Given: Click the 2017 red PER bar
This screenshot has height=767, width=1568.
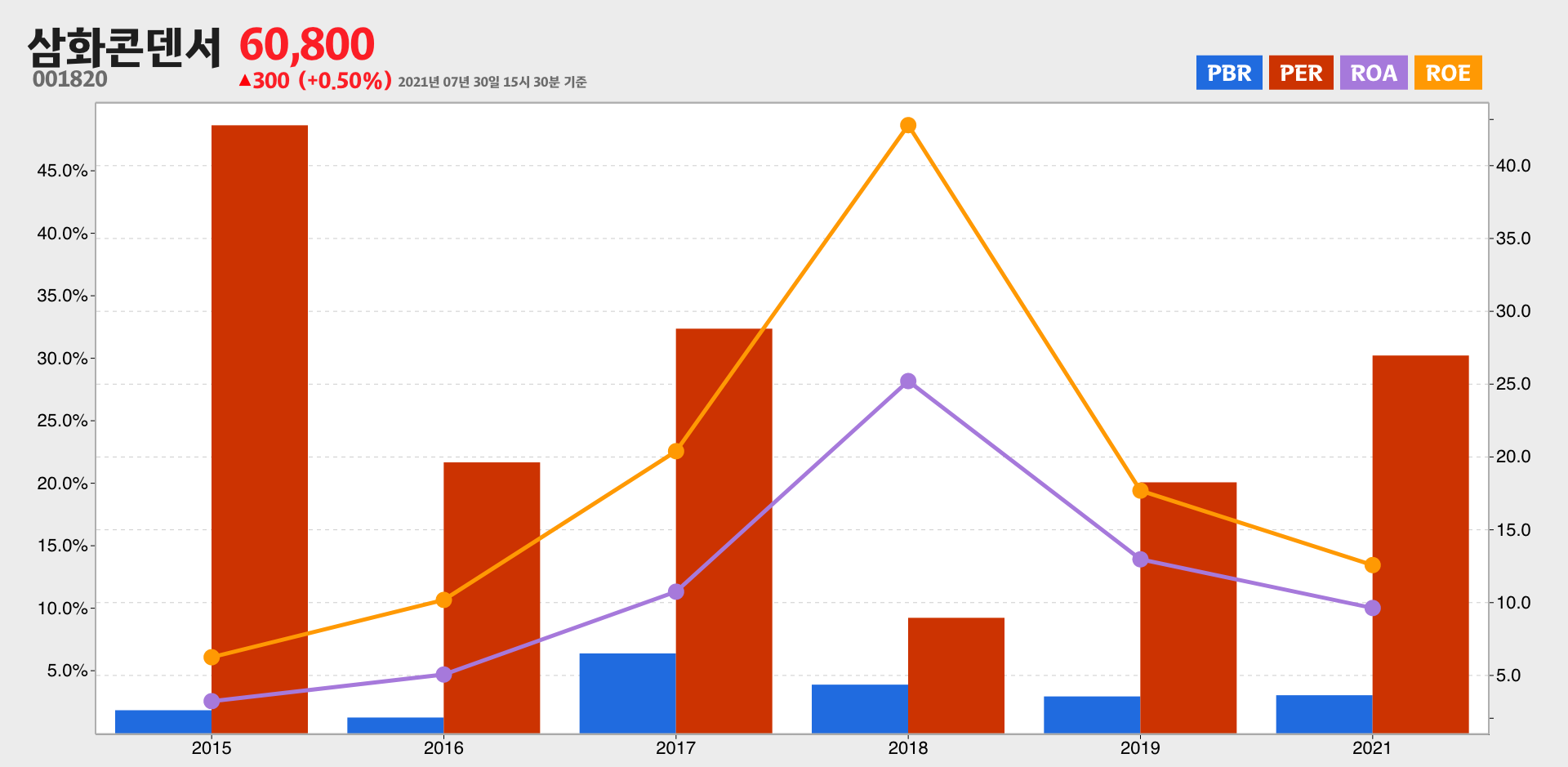Looking at the screenshot, I should (x=724, y=531).
